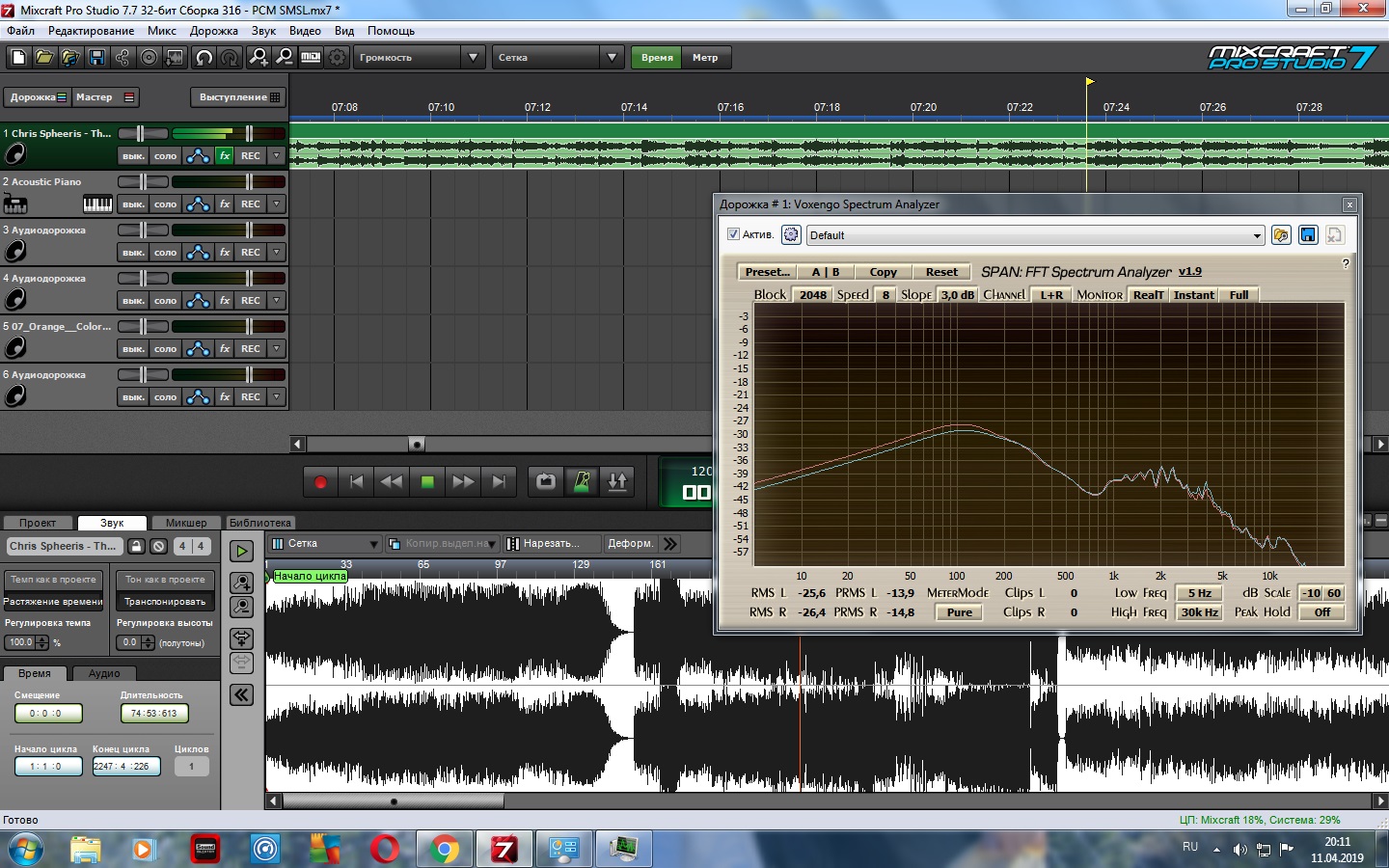This screenshot has width=1389, height=868.
Task: Expand the options arrow on Acoustic Piano track
Action: [277, 203]
